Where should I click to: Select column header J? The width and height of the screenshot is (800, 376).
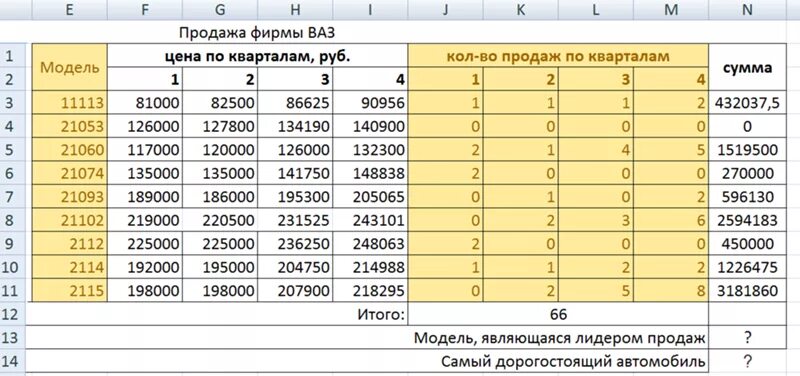pos(445,10)
